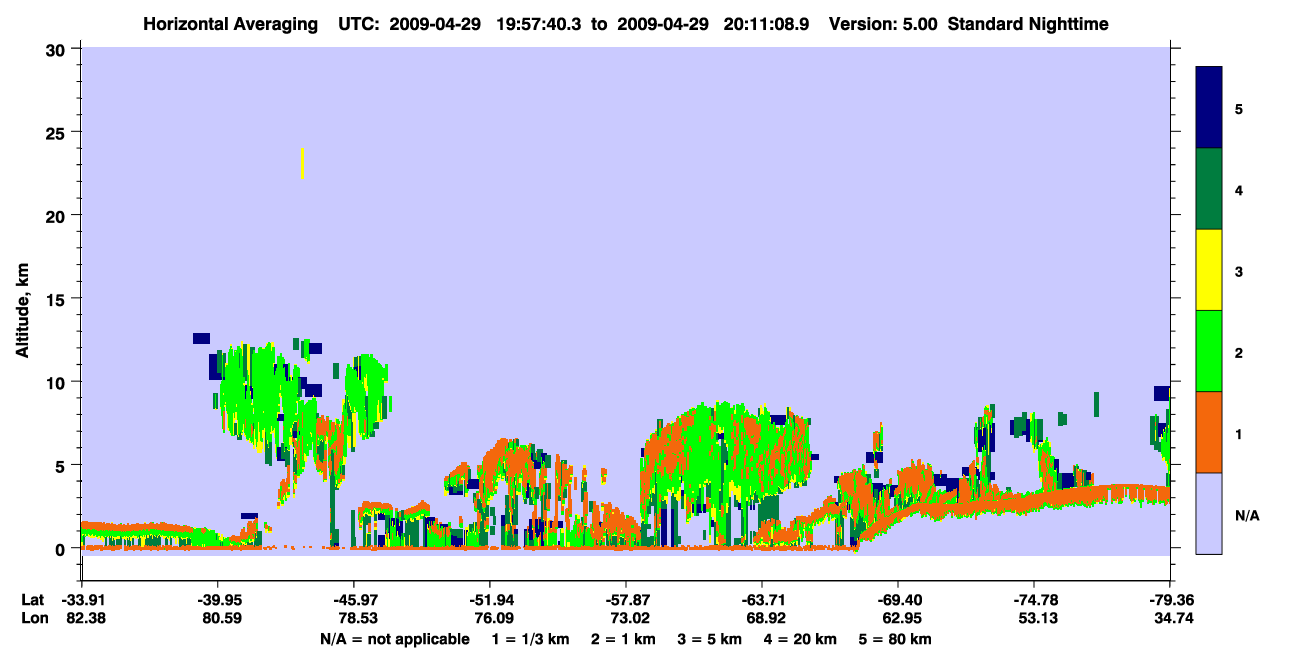Click the lavender N/A legend swatch
This screenshot has width=1300, height=667.
(x=1209, y=513)
